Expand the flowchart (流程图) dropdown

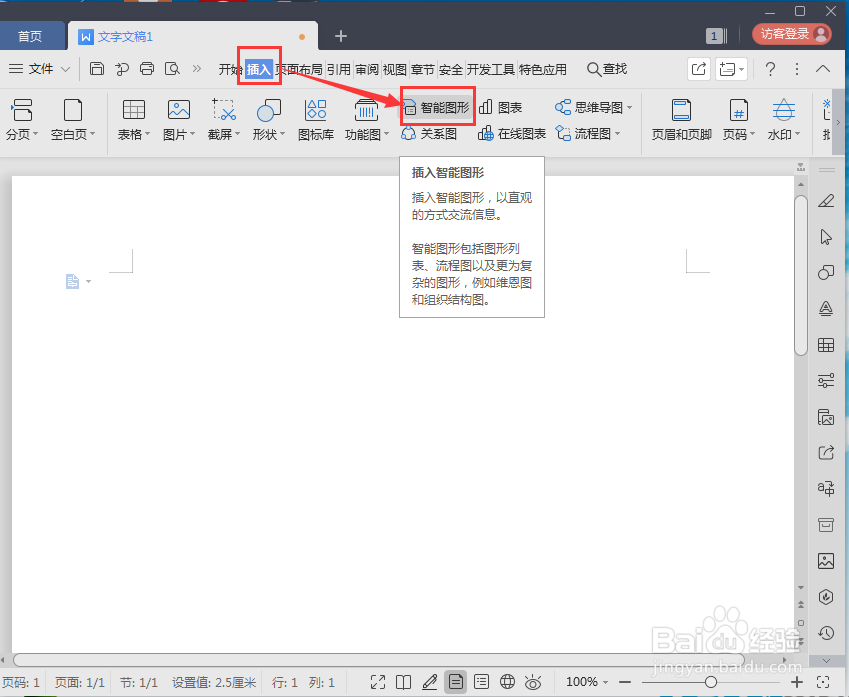click(618, 133)
